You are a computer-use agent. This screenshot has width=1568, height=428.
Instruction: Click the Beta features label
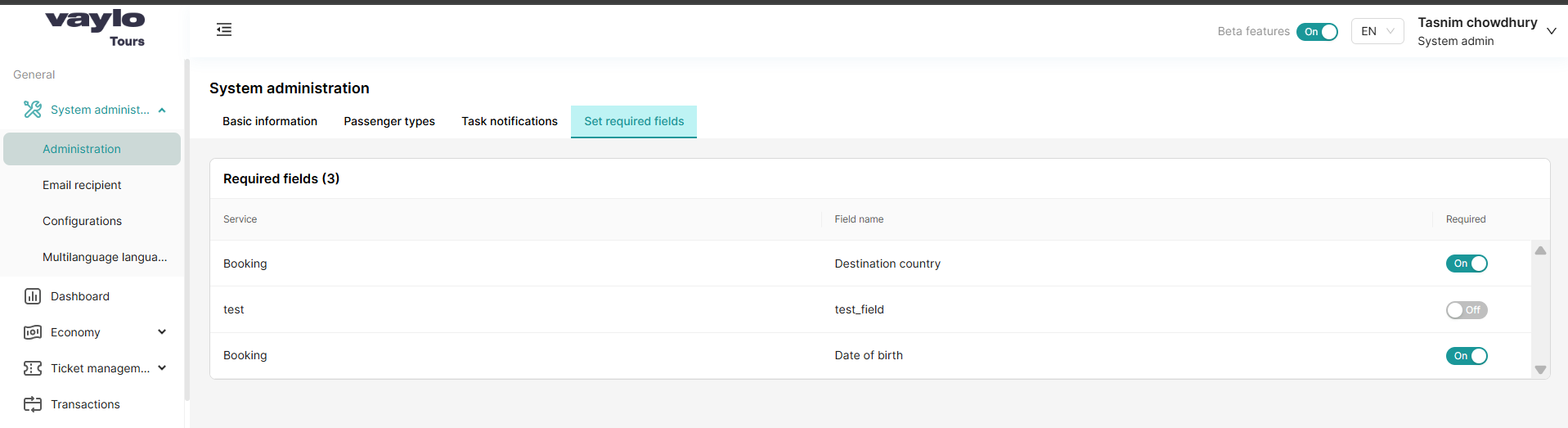click(x=1253, y=31)
